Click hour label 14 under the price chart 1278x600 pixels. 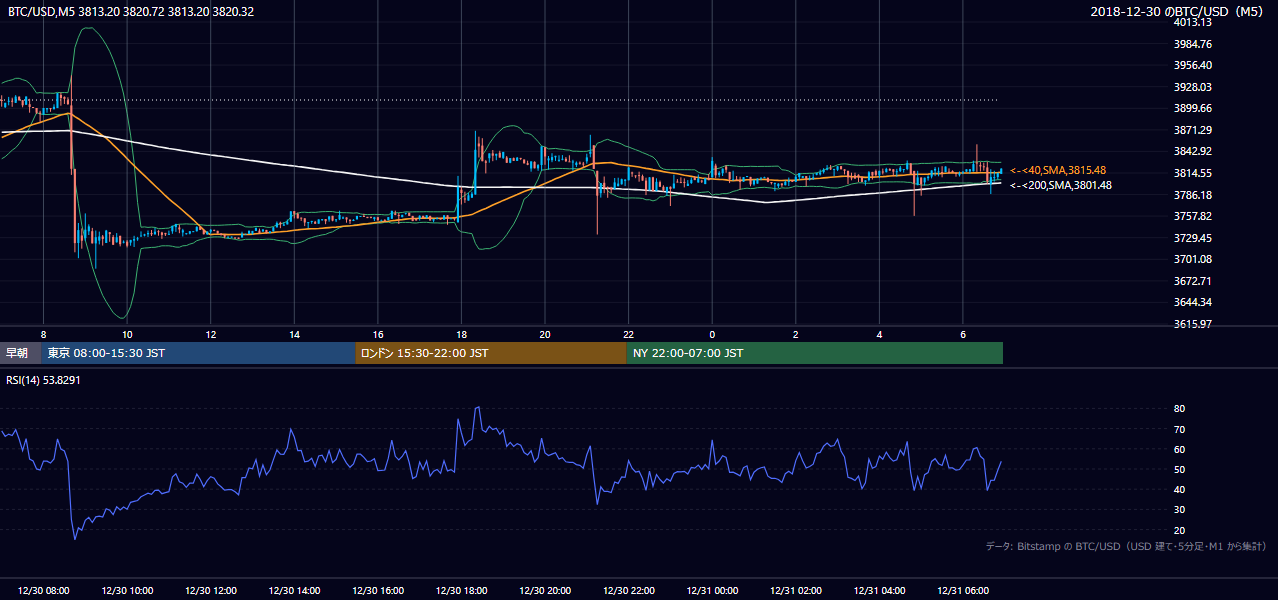[294, 334]
